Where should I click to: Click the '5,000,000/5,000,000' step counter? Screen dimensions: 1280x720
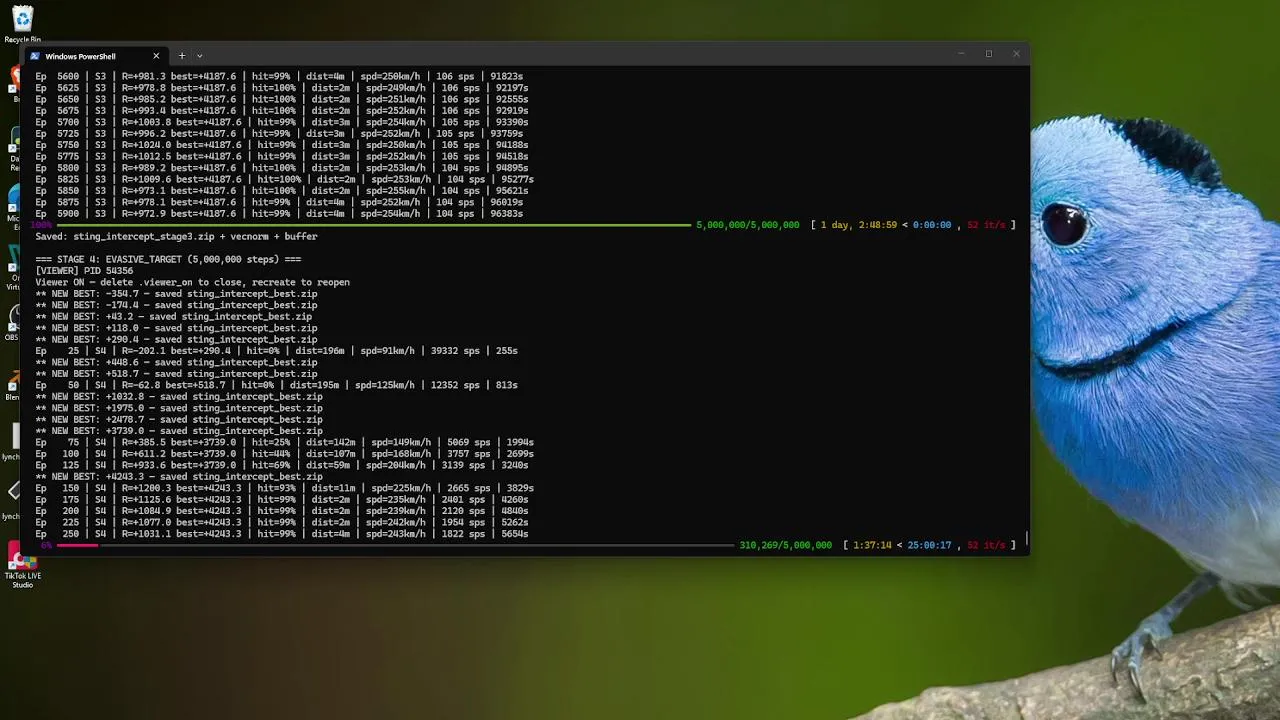[x=747, y=225]
